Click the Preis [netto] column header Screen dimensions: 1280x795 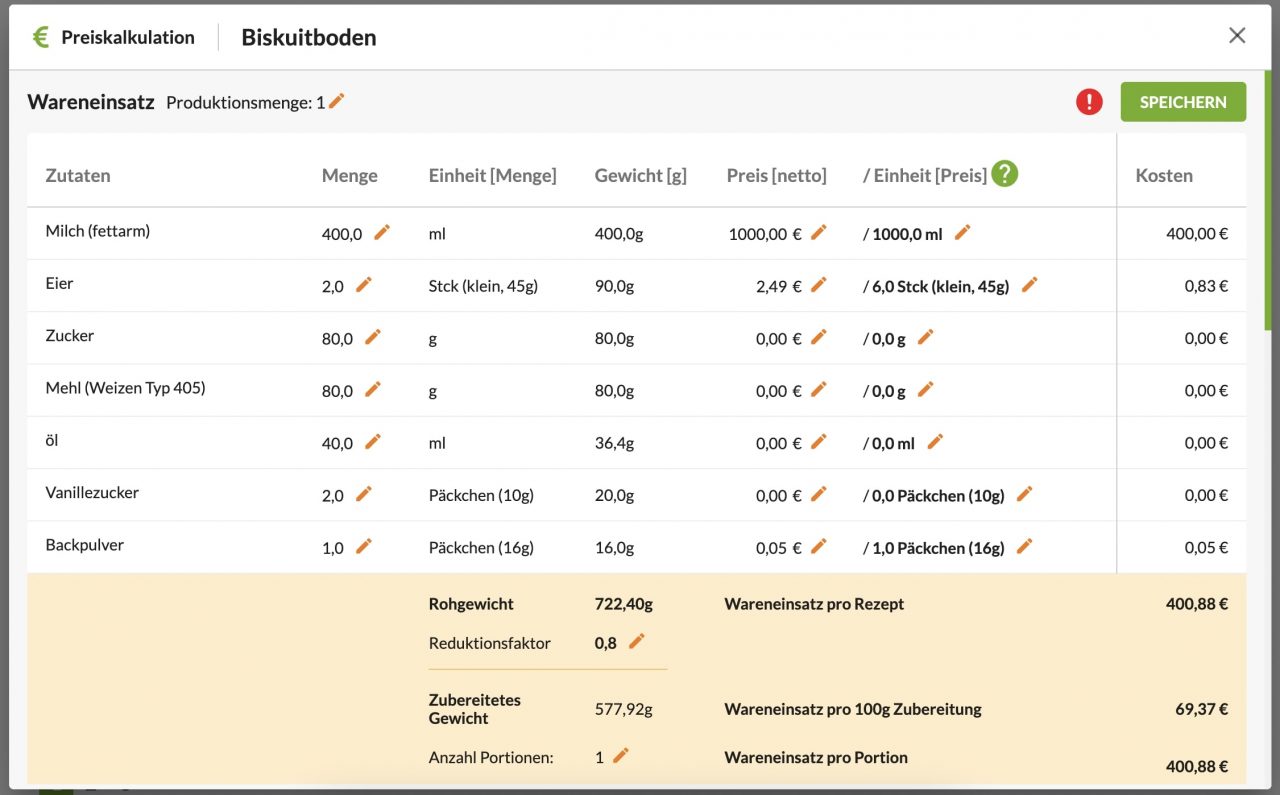pos(777,175)
